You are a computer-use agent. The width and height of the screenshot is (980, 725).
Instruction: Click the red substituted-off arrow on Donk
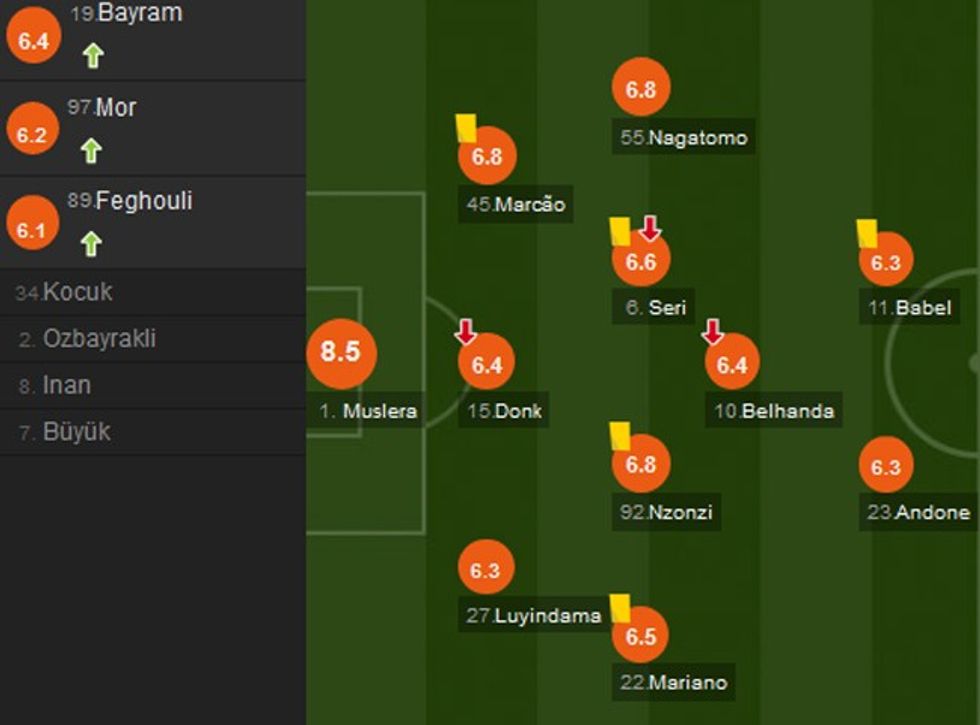[466, 332]
